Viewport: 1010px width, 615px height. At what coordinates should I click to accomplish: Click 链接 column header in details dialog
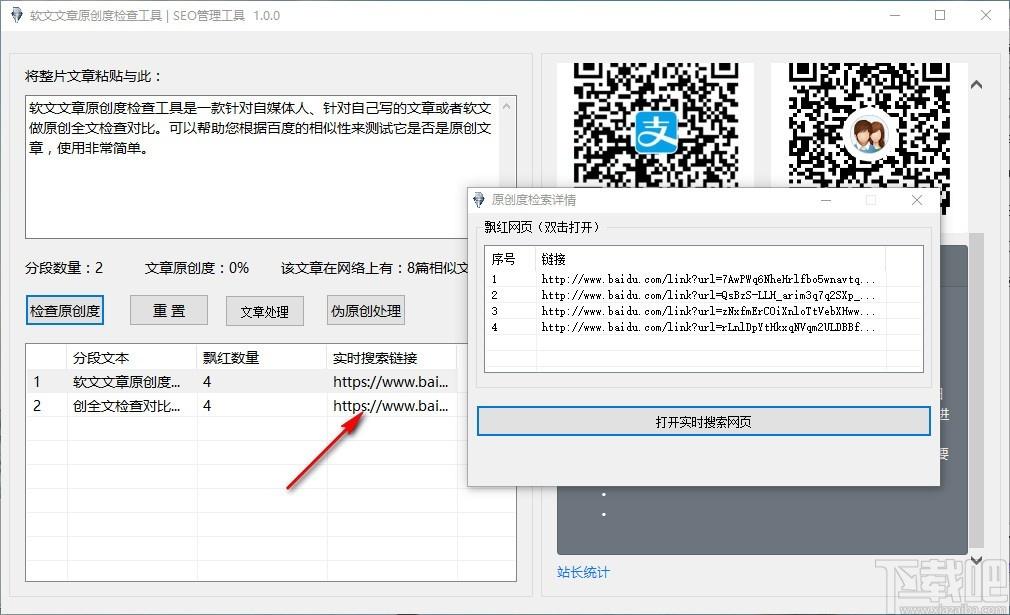(710, 259)
